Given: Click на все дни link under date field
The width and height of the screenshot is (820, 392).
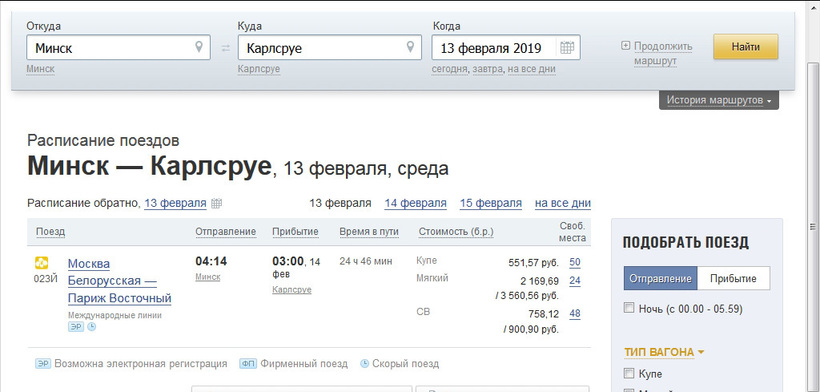Looking at the screenshot, I should point(532,69).
